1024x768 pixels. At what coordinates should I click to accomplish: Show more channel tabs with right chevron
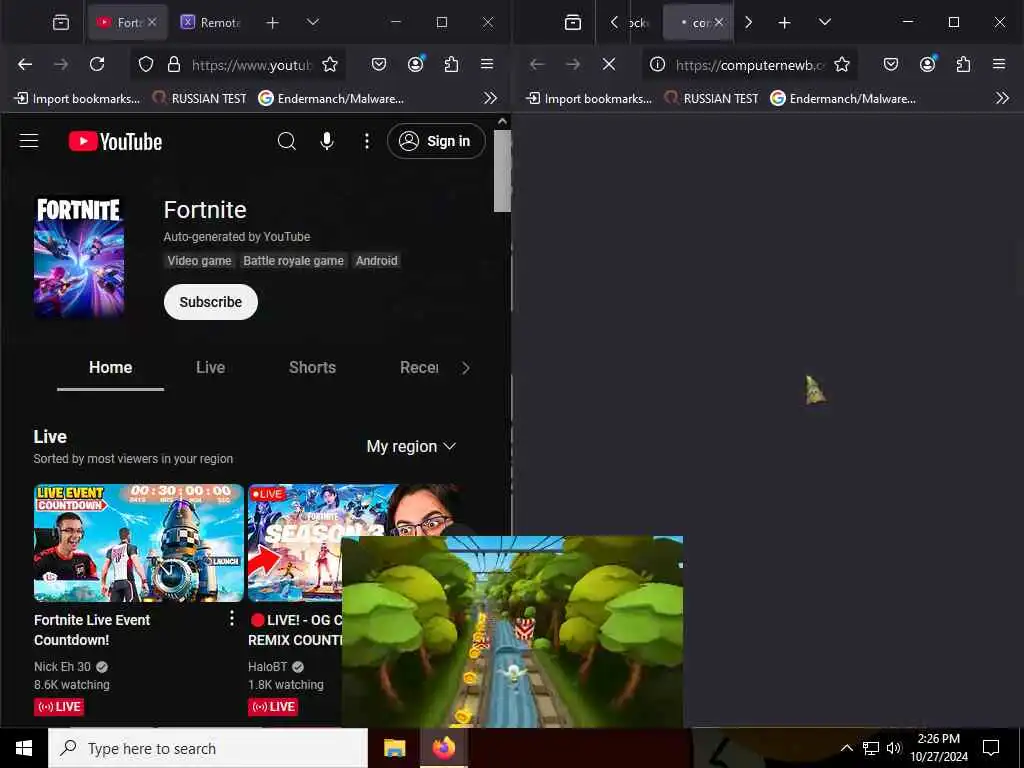466,368
